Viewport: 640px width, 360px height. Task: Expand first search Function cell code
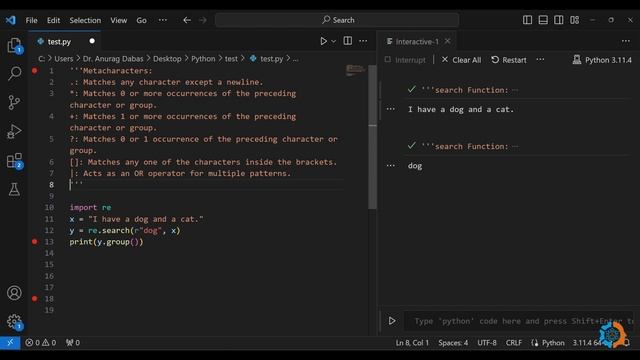(516, 90)
